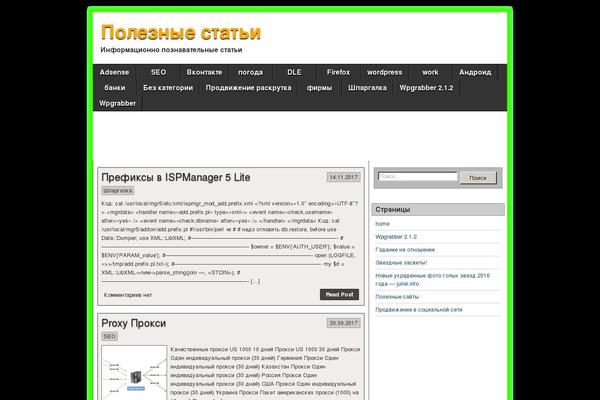Click the 14.11.2017 date badge
The width and height of the screenshot is (600, 400).
pyautogui.click(x=343, y=177)
